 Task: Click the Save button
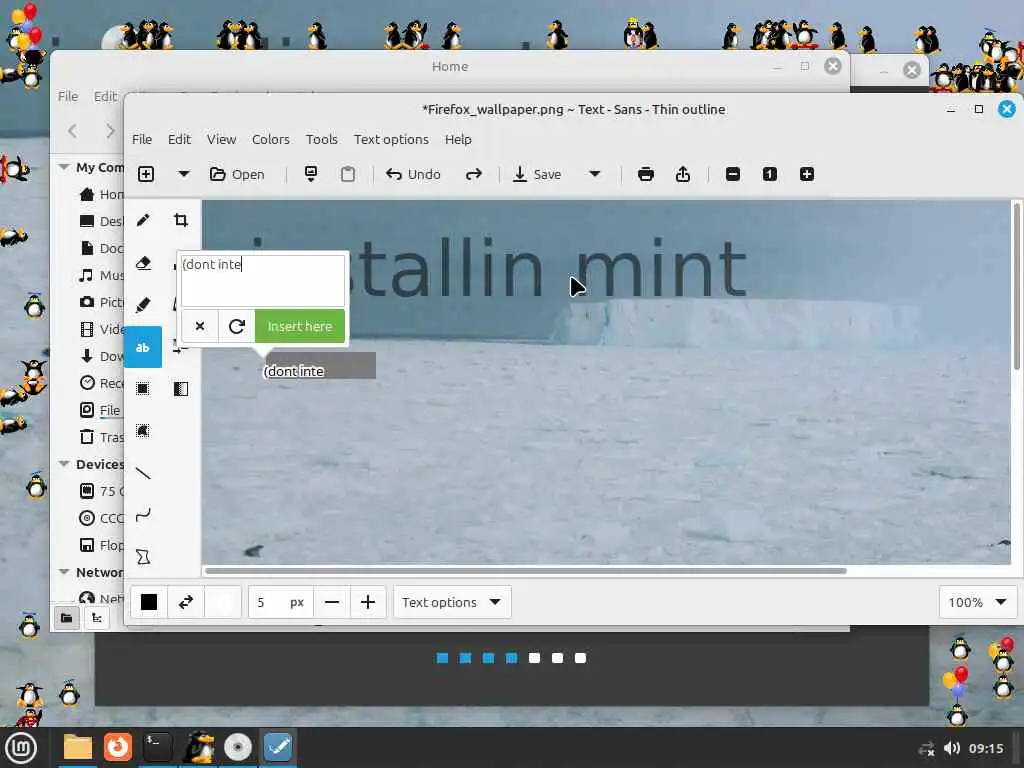coord(537,174)
